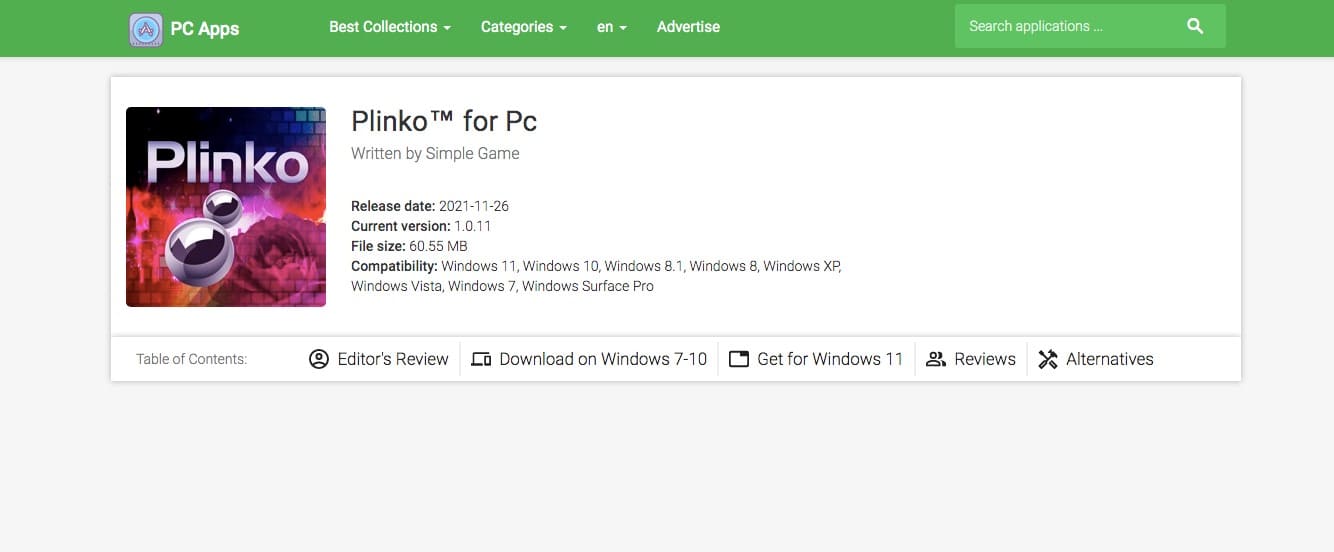Click the PC Apps site name
This screenshot has width=1334, height=552.
click(205, 29)
